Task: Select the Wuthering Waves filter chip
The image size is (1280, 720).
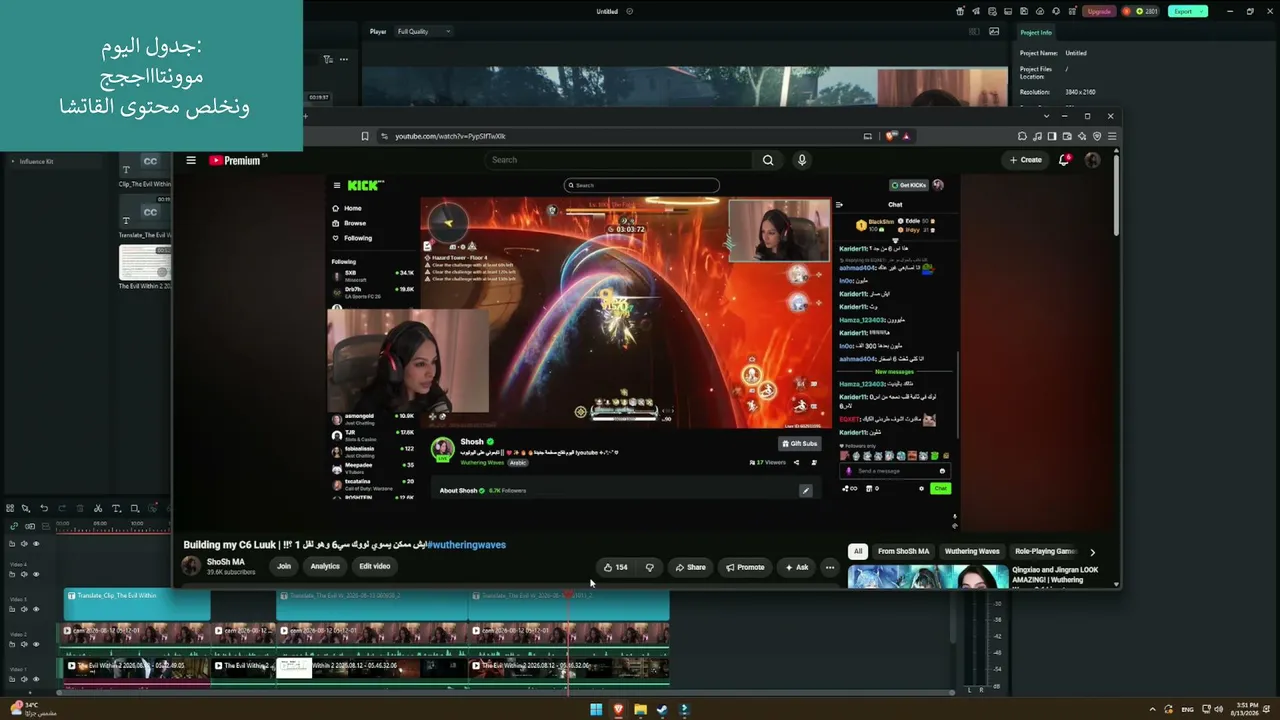Action: point(972,551)
